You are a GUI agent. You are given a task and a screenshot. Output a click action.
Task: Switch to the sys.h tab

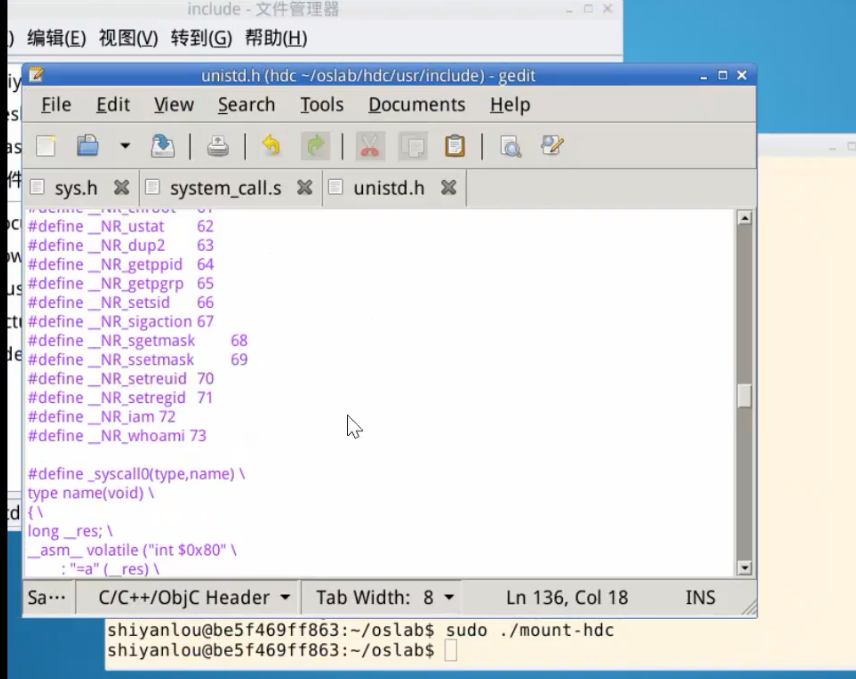(x=75, y=188)
